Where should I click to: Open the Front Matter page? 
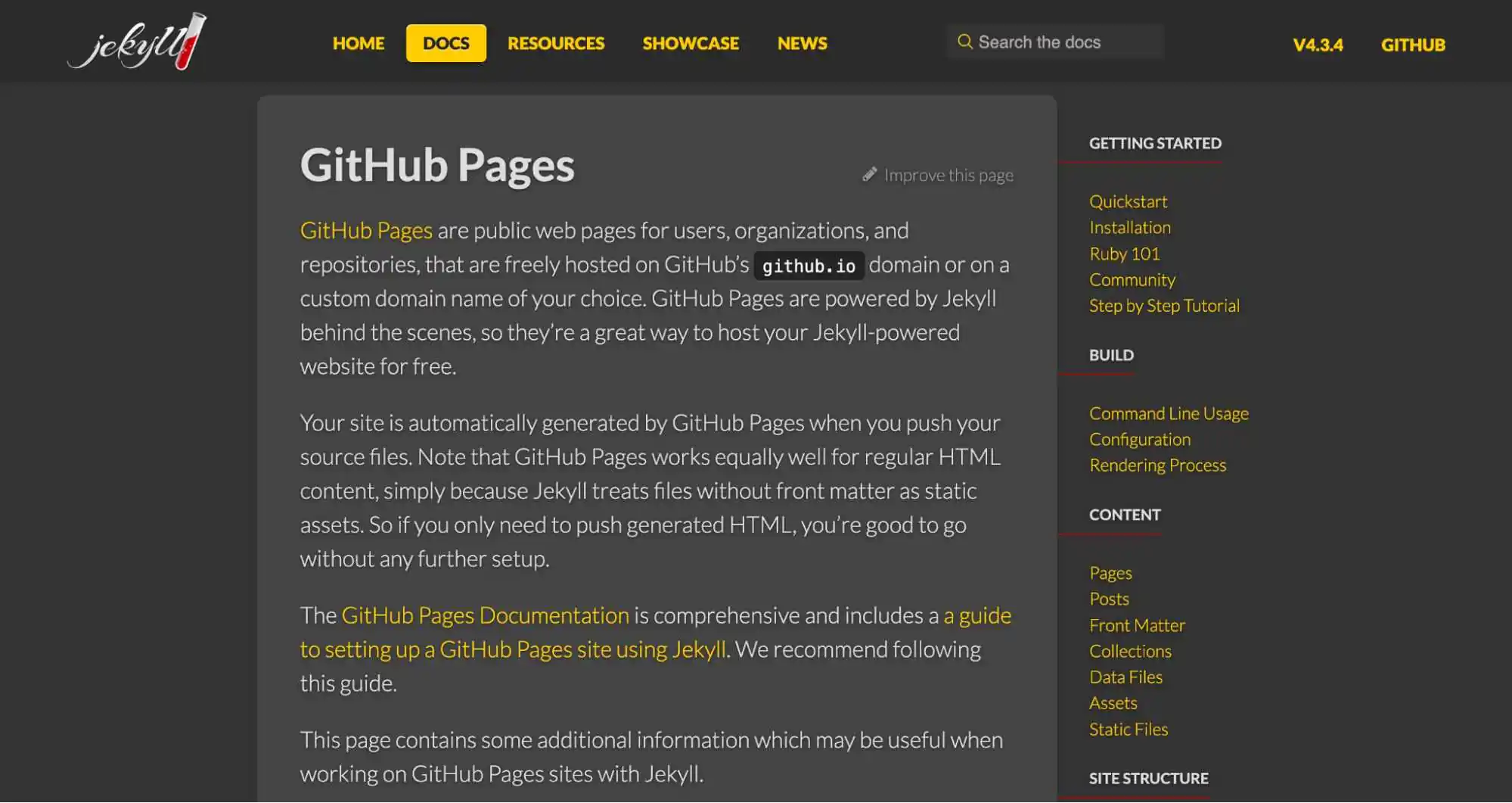(x=1137, y=625)
